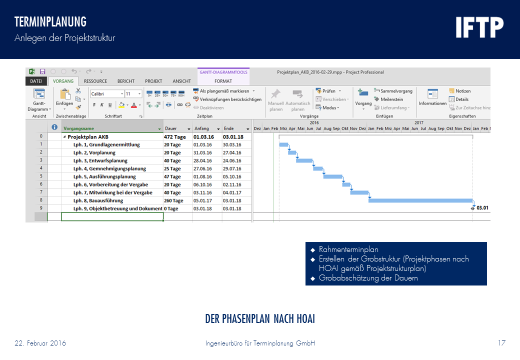The height and width of the screenshot is (360, 520).
Task: Click the Meilenstein milestone icon
Action: 377,99
